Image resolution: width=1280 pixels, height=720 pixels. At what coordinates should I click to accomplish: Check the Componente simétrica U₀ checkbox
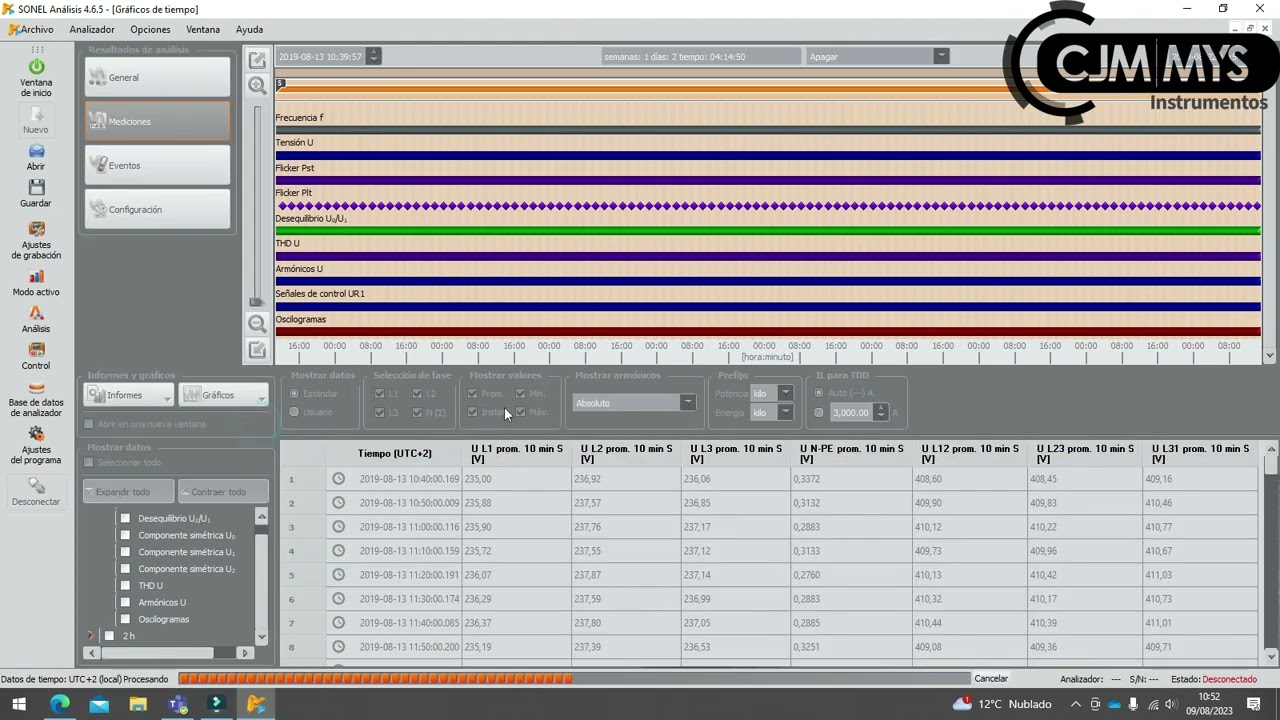125,535
